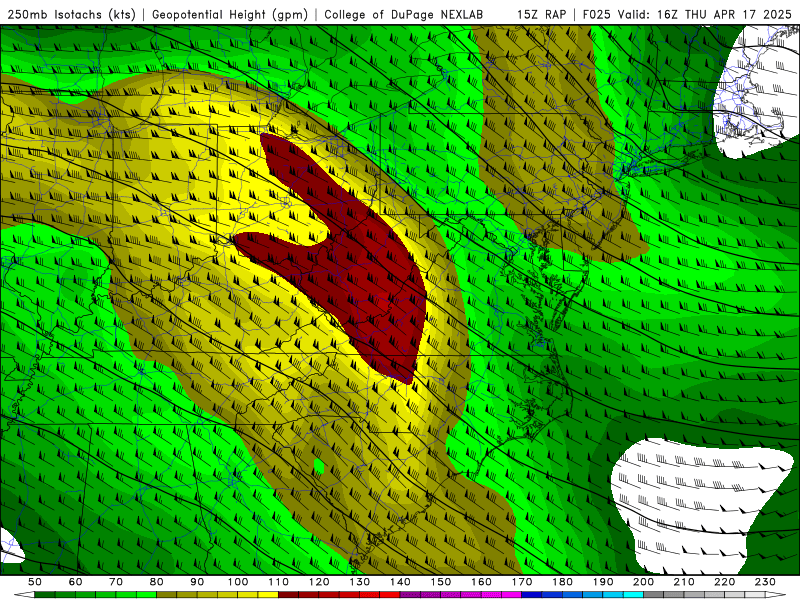Screen dimensions: 800x600
Task: Click the right arrow end of the color bar
Action: (776, 595)
